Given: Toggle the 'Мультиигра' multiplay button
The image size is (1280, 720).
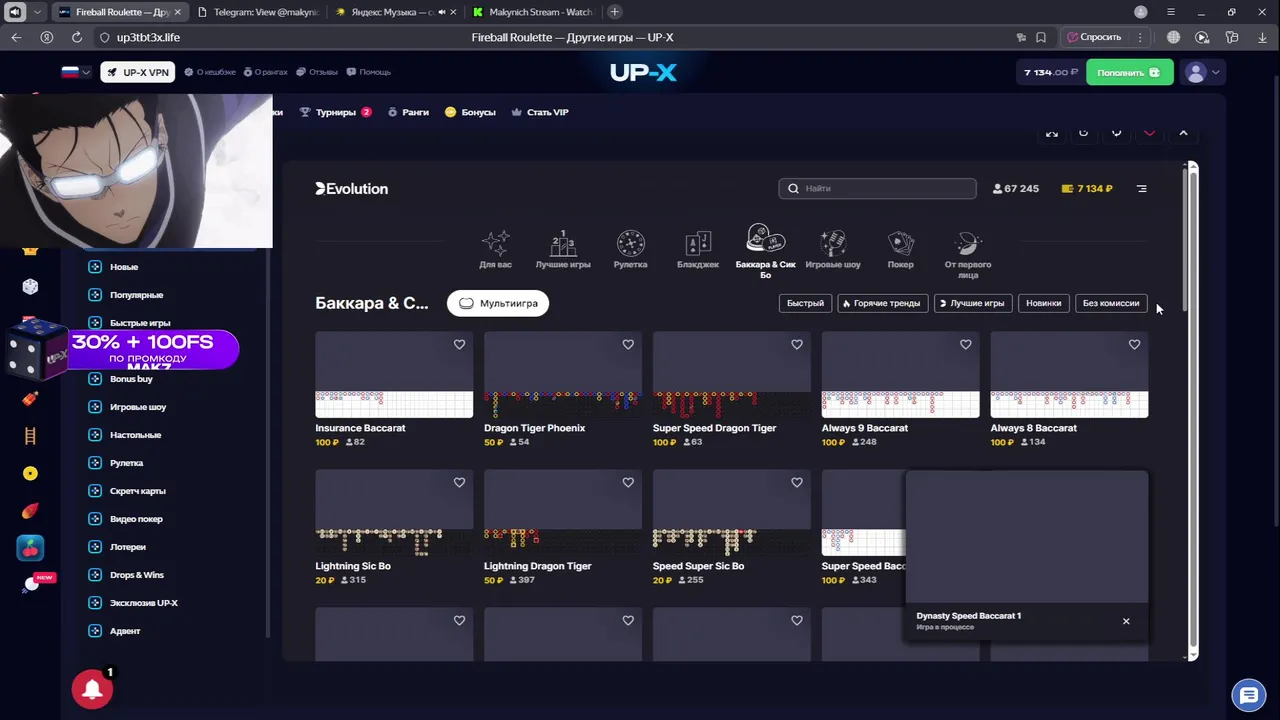Looking at the screenshot, I should (x=498, y=303).
